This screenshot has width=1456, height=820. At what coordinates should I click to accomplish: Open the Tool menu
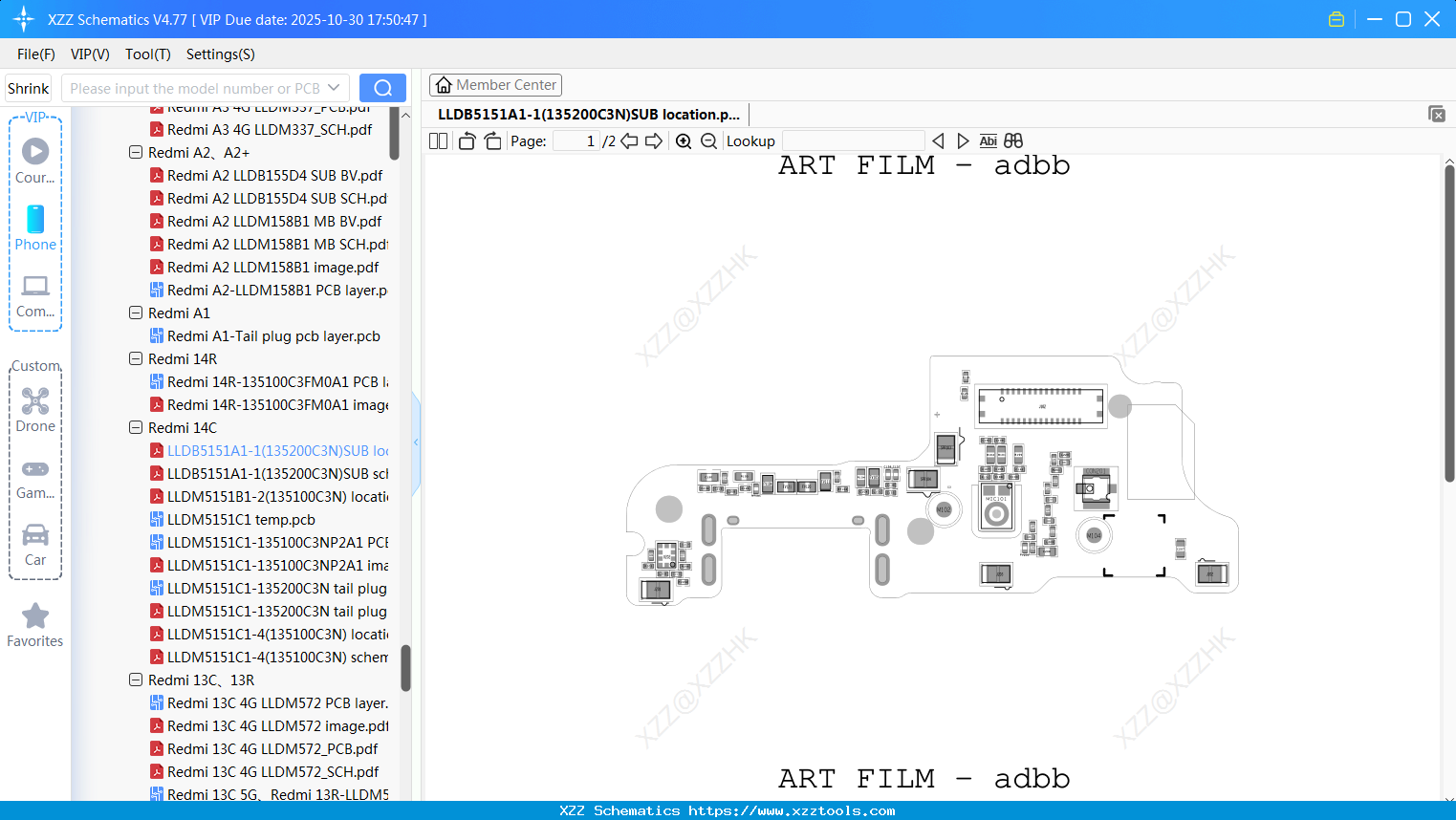[147, 54]
